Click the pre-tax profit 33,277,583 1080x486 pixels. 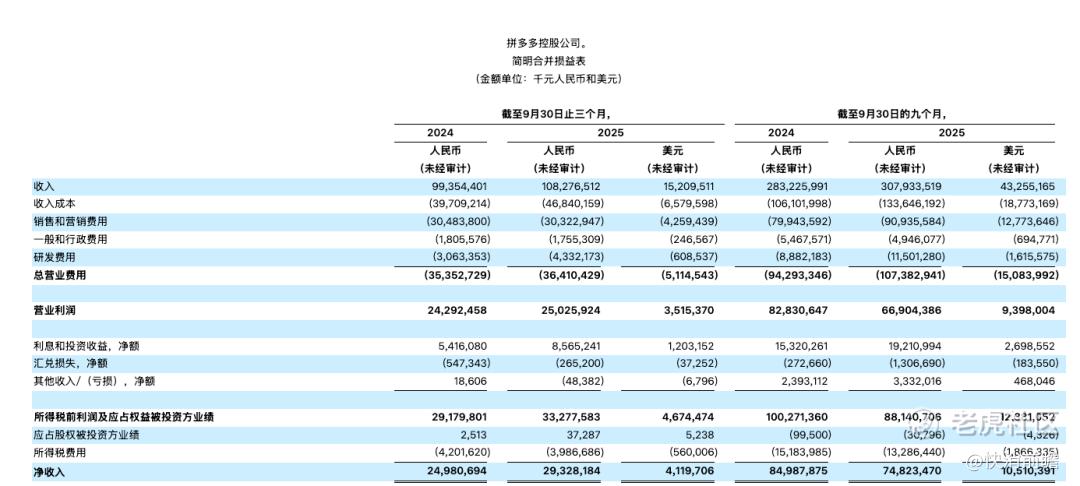click(570, 417)
